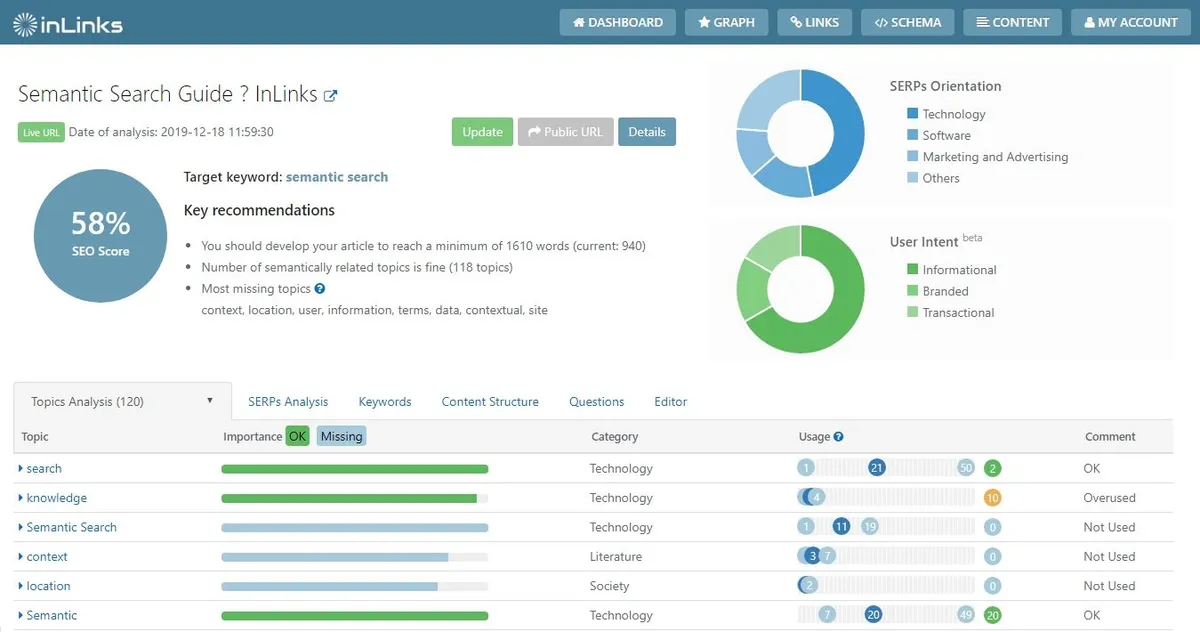Click the help icon beside Usage header
This screenshot has width=1200, height=632.
pos(838,437)
